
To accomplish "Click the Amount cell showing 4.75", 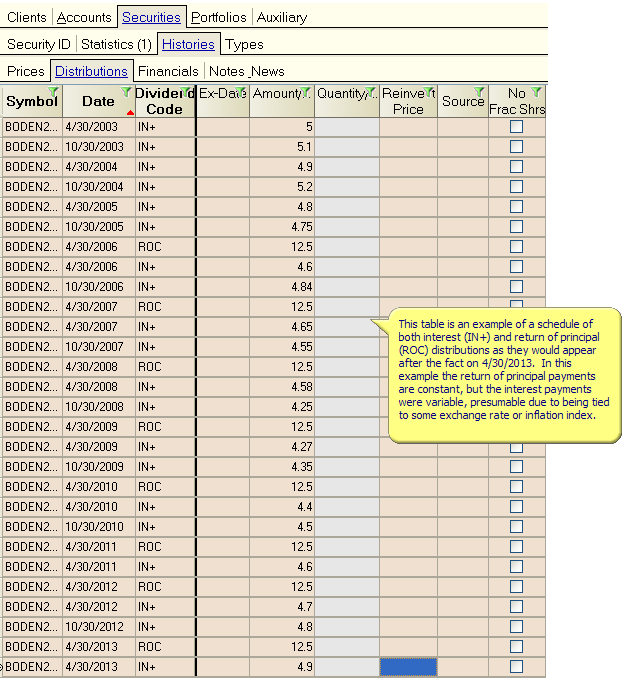I will point(282,227).
